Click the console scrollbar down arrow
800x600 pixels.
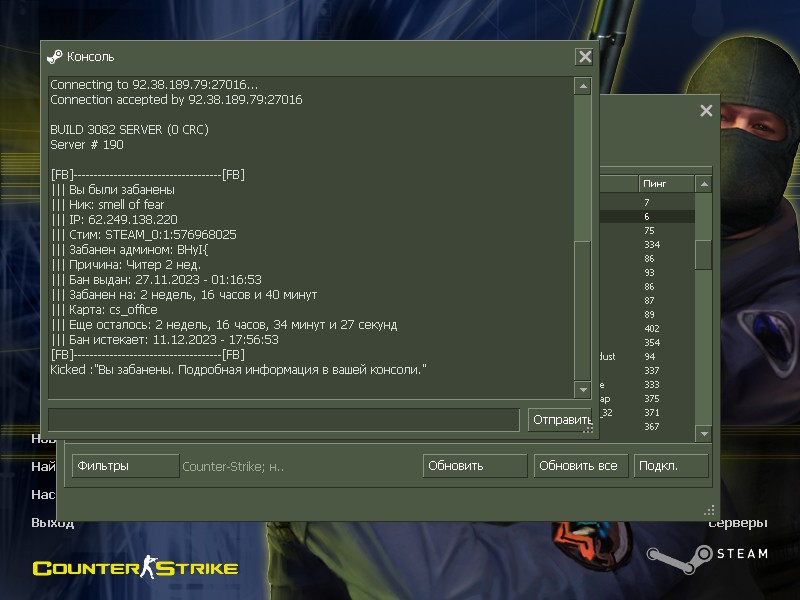pyautogui.click(x=583, y=390)
